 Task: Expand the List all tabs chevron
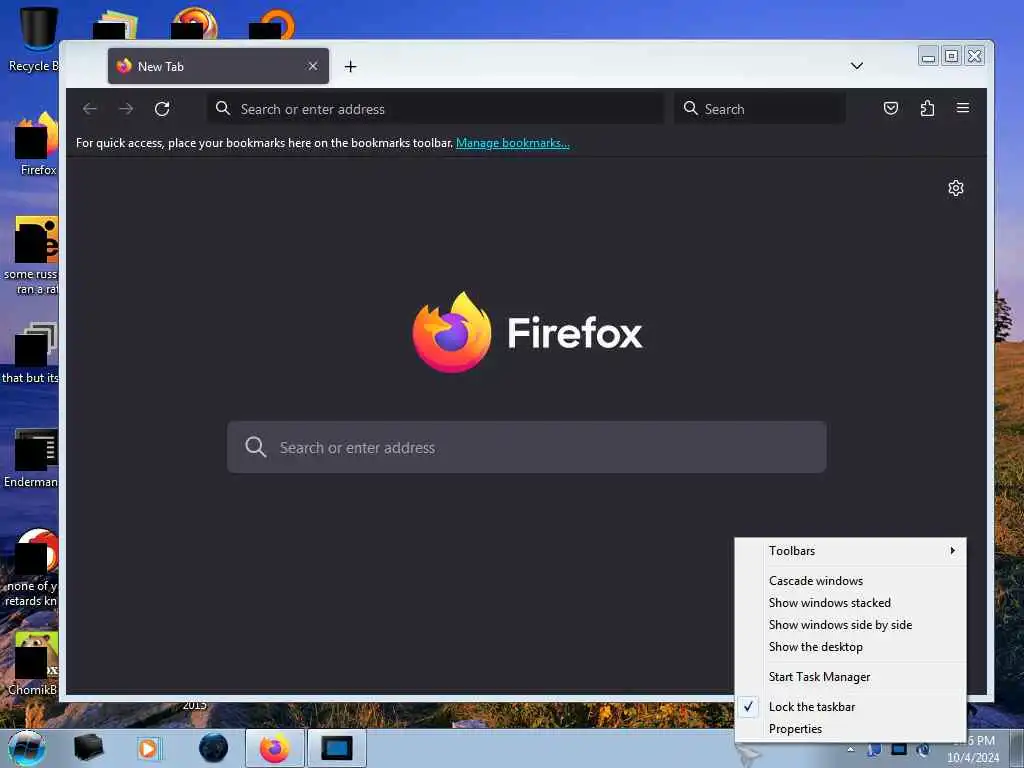(x=857, y=66)
